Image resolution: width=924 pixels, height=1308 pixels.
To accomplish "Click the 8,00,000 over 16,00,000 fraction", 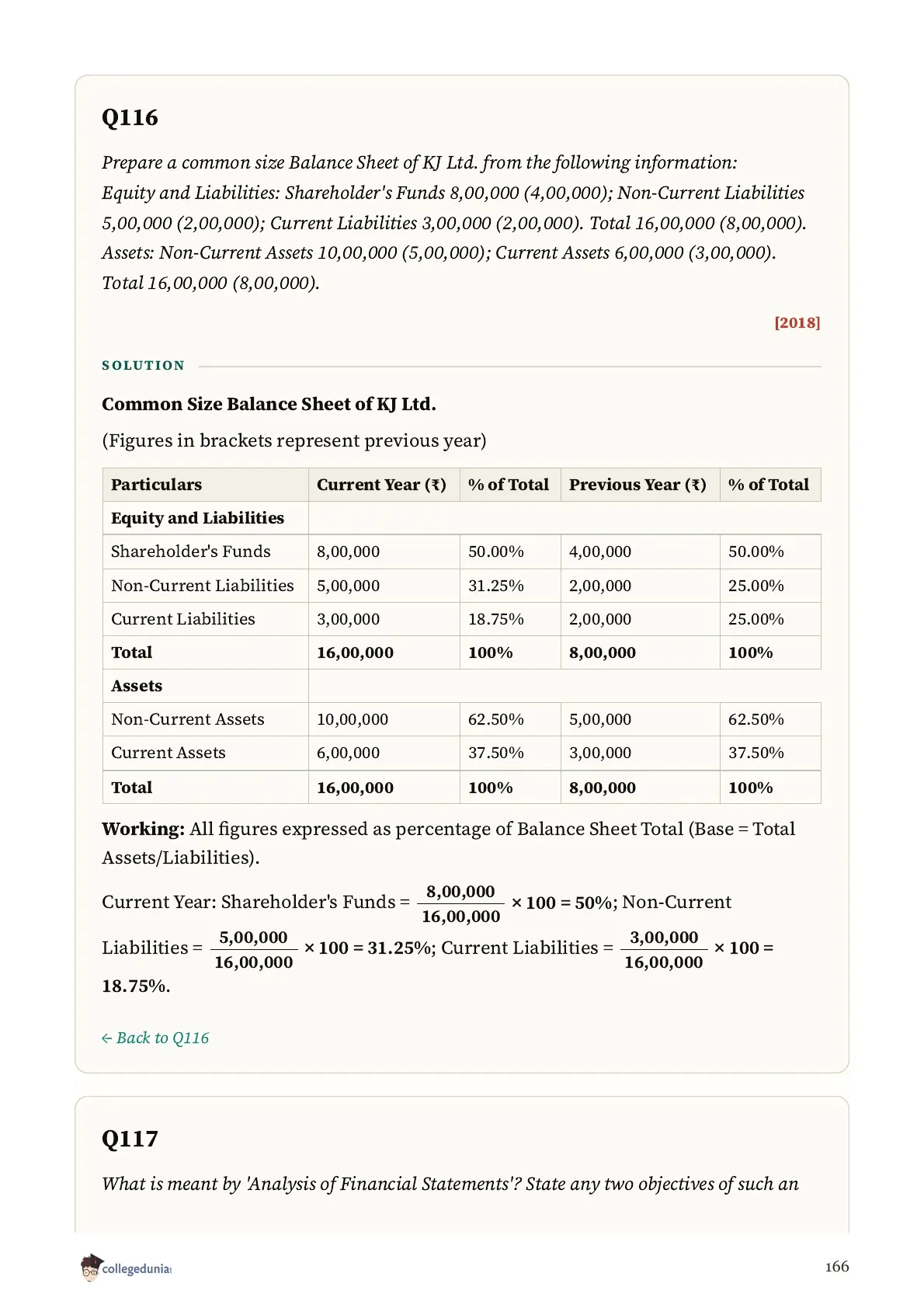I will (460, 904).
